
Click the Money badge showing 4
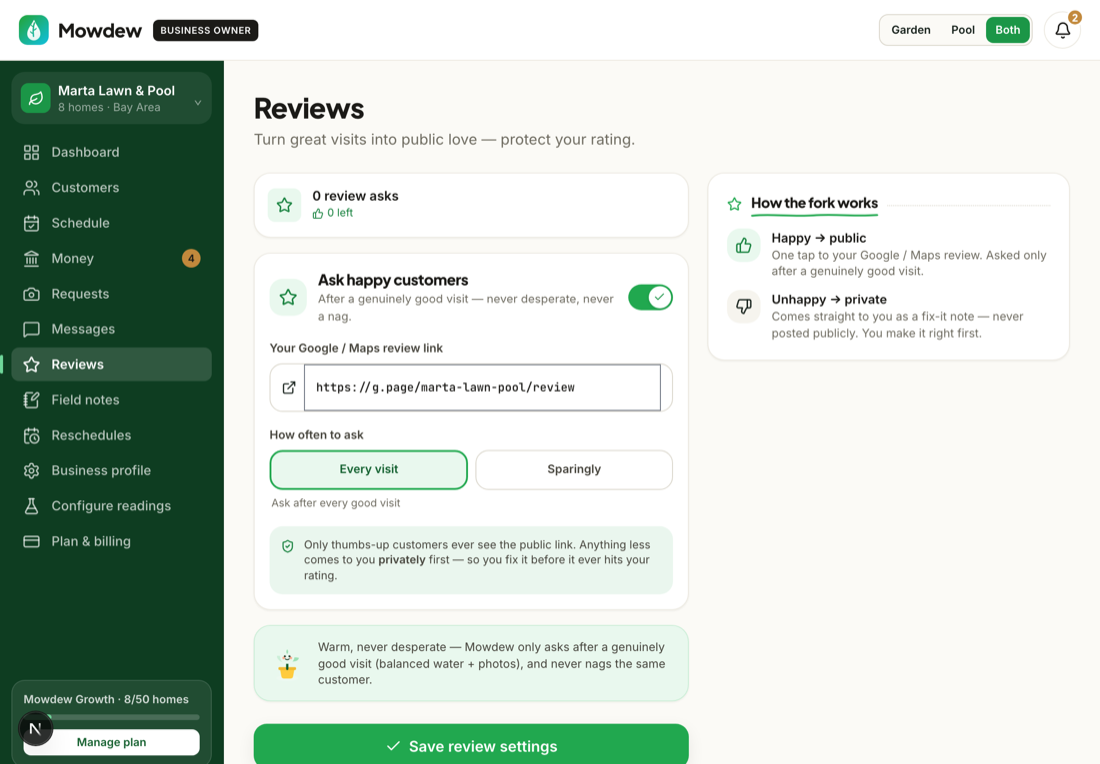tap(191, 259)
